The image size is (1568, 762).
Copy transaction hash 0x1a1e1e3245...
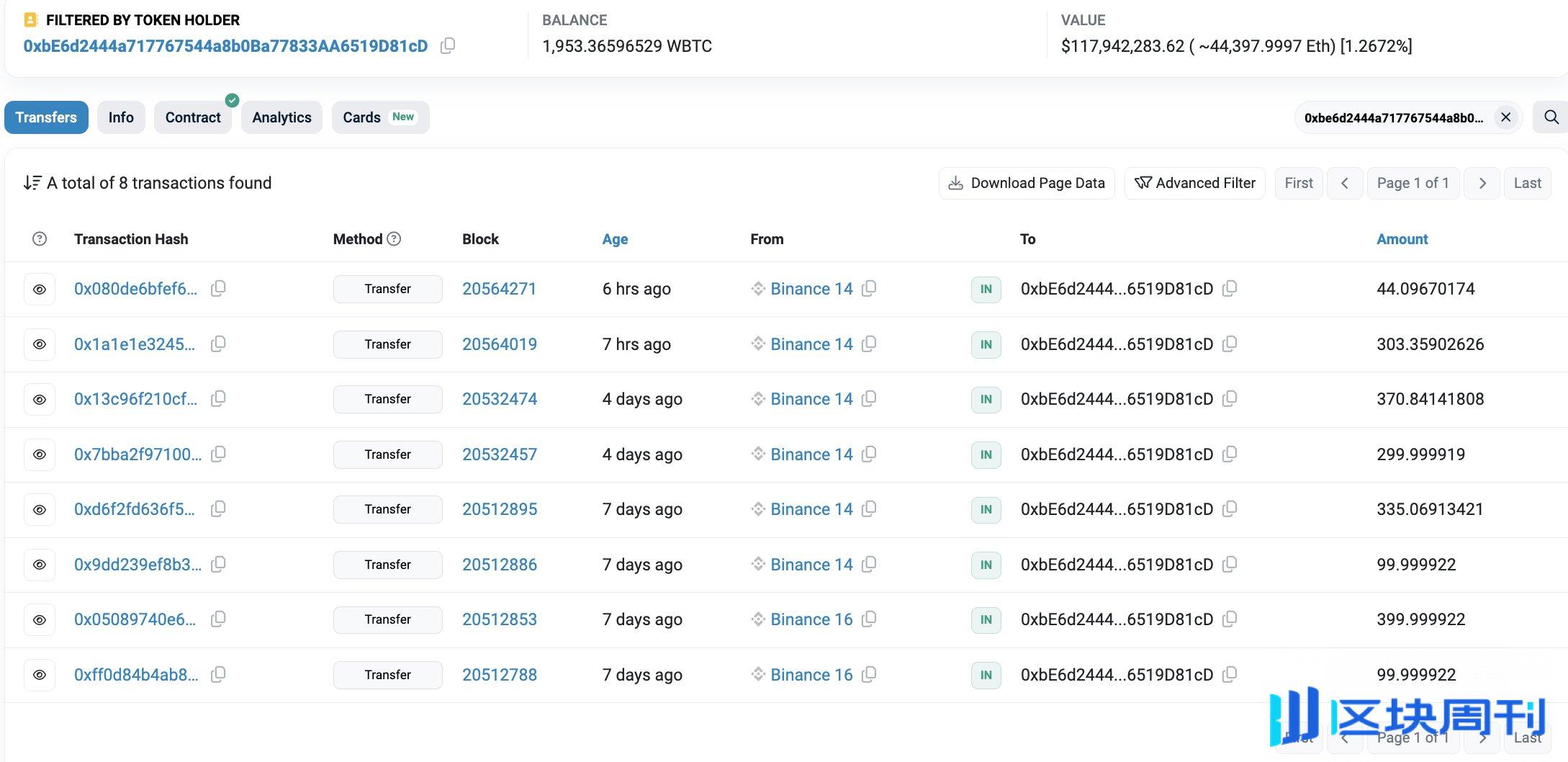218,344
